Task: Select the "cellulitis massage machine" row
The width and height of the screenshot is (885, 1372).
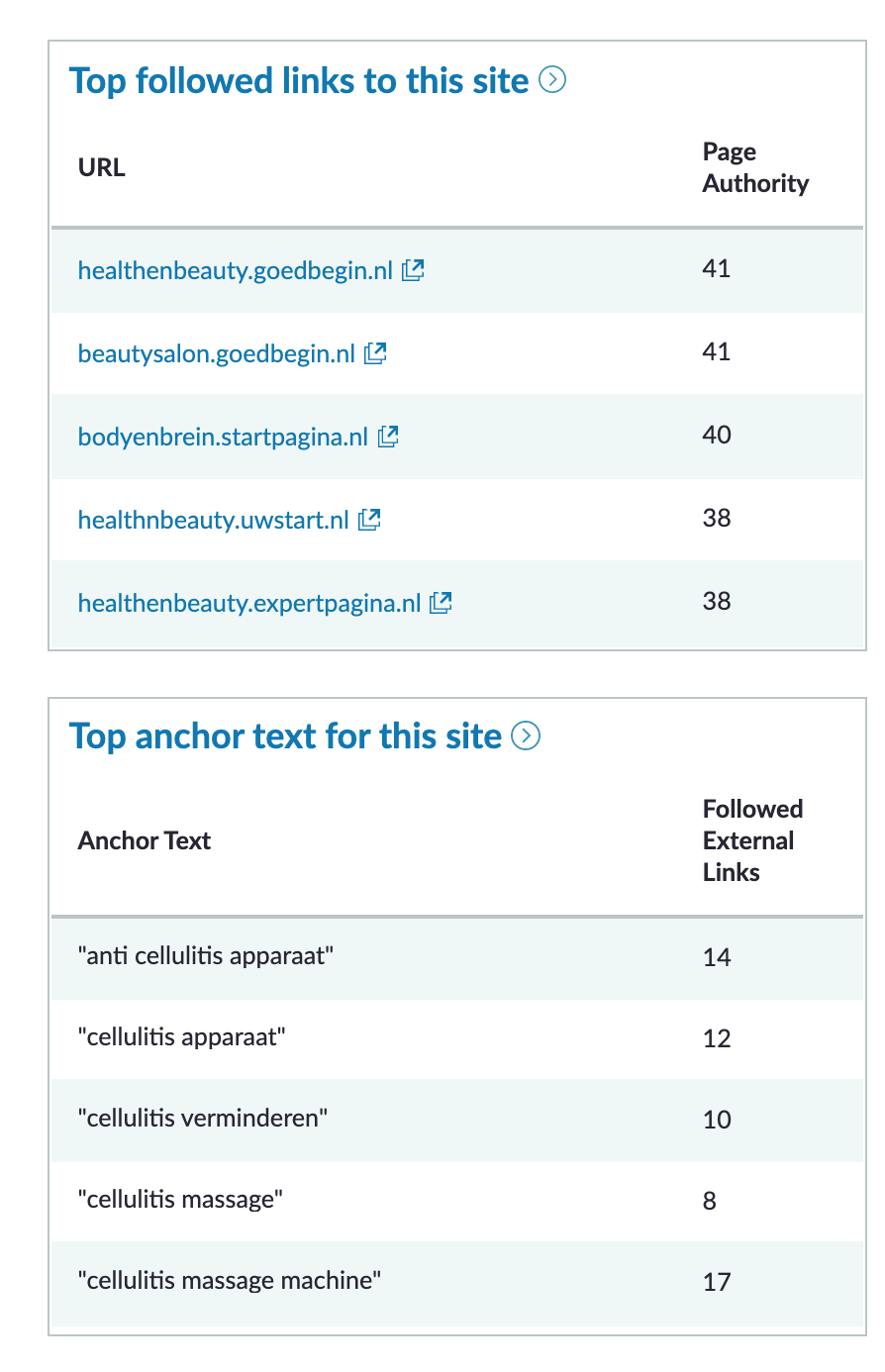Action: pos(457,1282)
